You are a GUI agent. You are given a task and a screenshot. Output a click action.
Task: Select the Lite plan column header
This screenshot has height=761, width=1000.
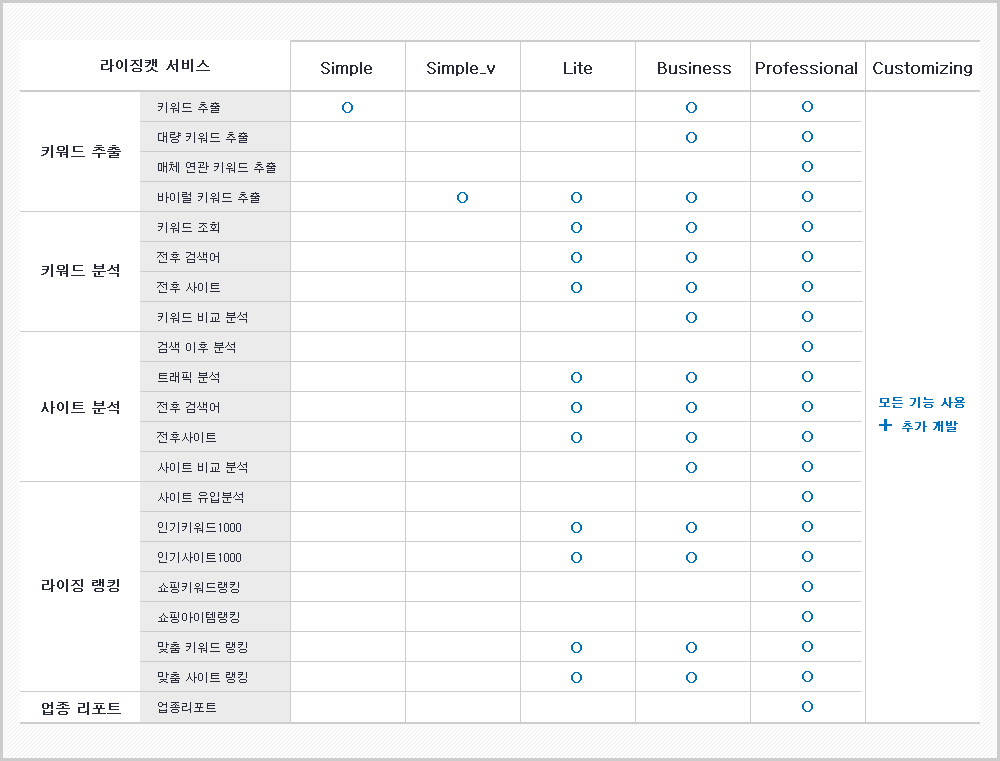[577, 68]
